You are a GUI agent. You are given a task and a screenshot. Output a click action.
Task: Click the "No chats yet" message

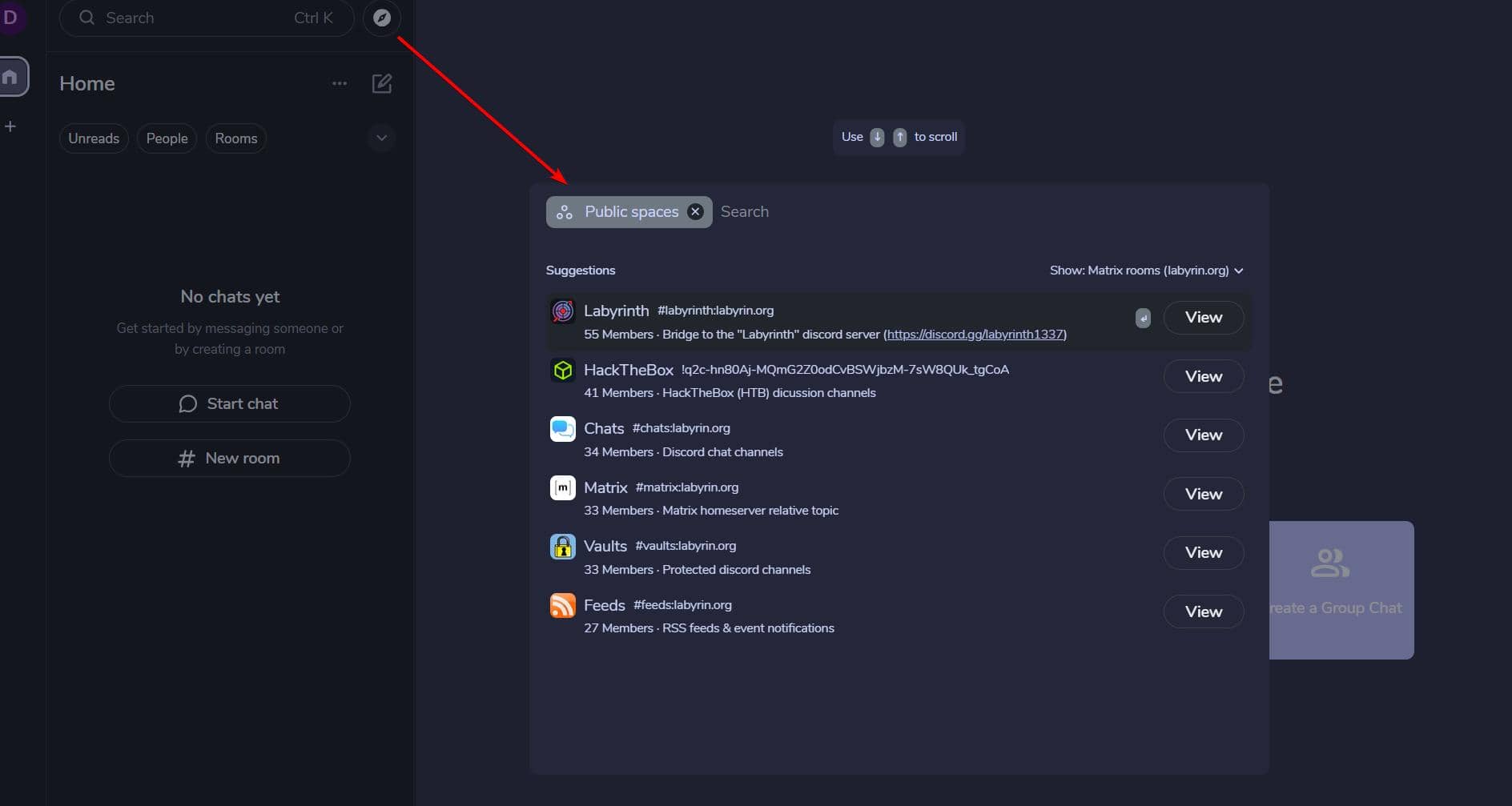pos(230,297)
